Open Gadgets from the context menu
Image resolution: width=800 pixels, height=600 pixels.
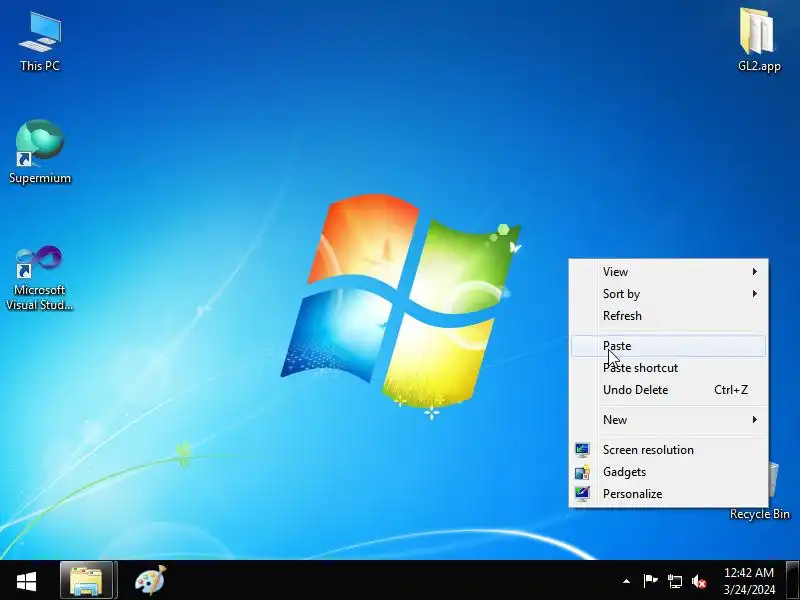[x=668, y=472]
